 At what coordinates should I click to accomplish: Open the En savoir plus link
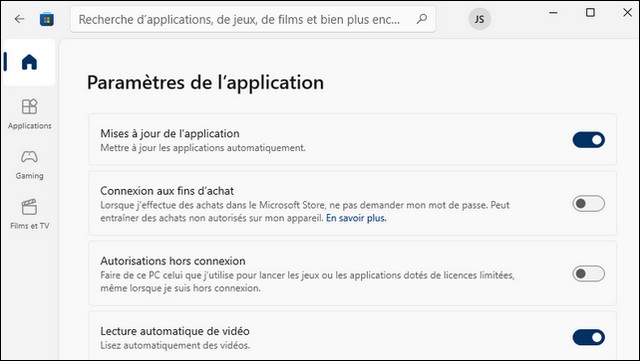point(356,218)
